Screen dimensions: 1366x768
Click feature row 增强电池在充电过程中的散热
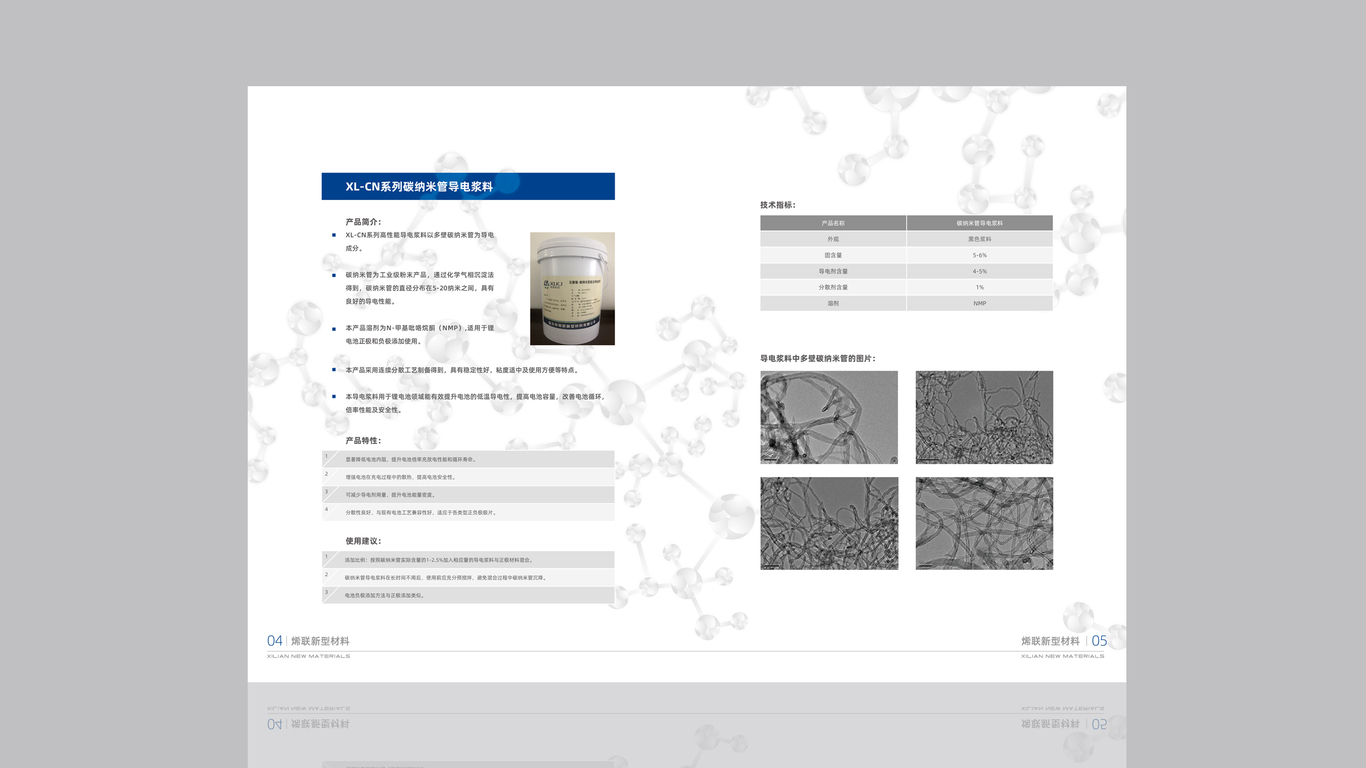(x=468, y=477)
